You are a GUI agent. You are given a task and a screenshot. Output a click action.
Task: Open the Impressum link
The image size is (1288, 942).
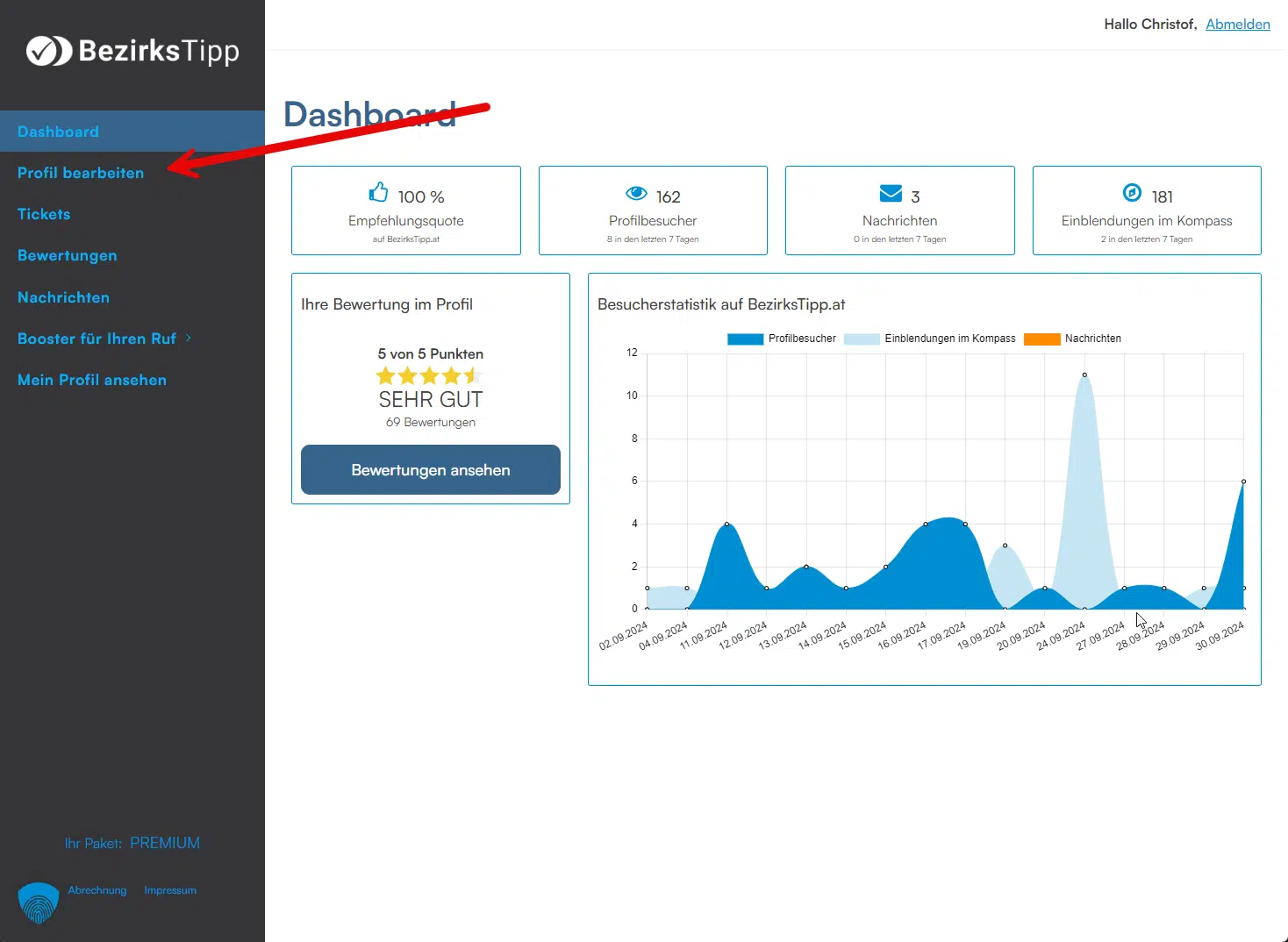[170, 890]
